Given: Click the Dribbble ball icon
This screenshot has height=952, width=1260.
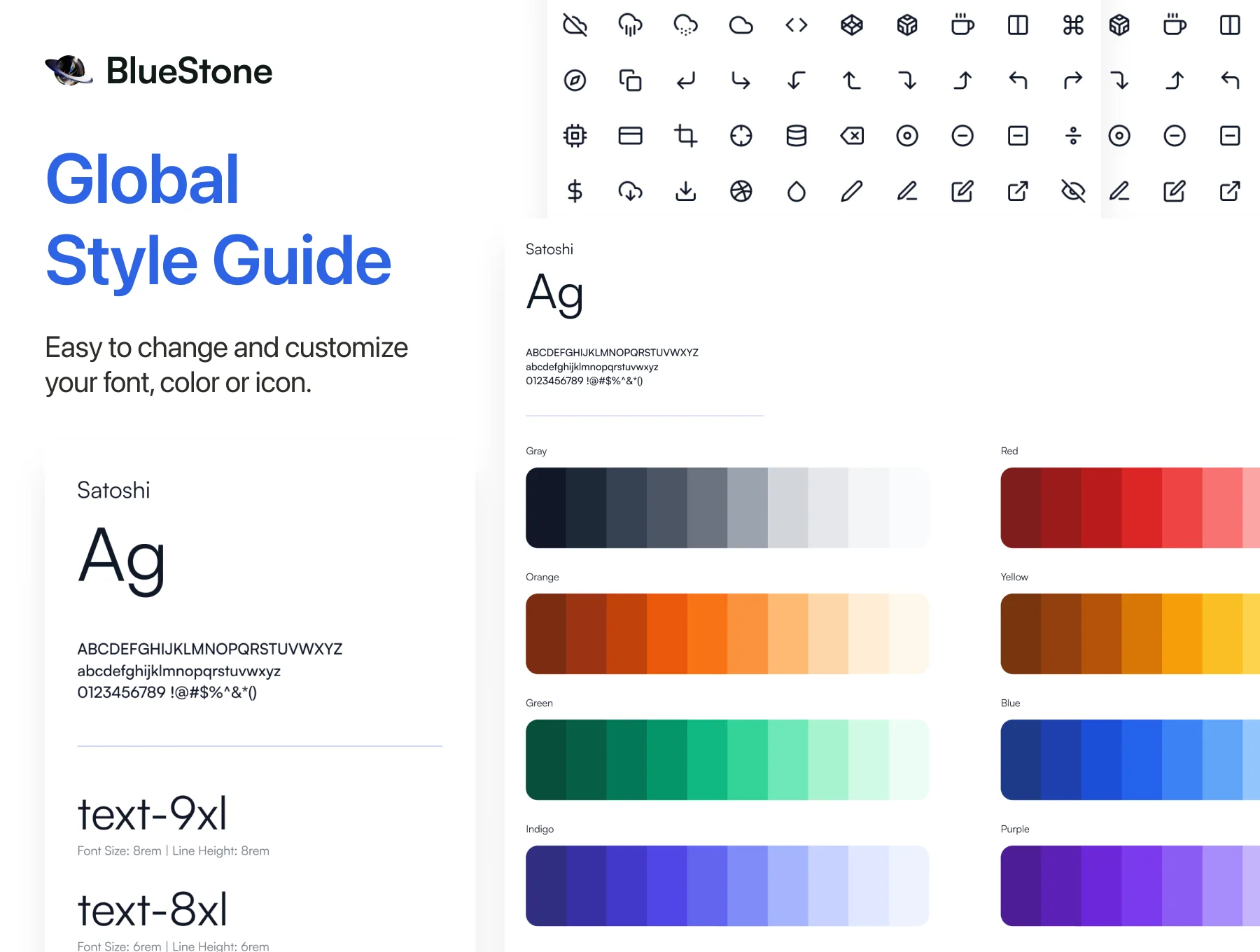Looking at the screenshot, I should coord(741,191).
